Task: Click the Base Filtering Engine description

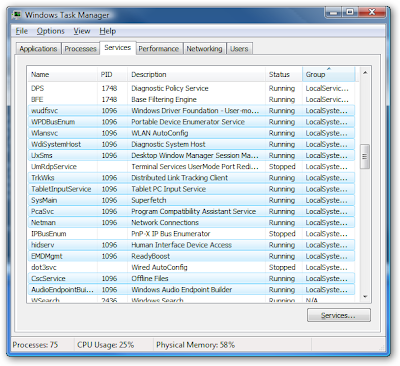Action: pos(164,99)
